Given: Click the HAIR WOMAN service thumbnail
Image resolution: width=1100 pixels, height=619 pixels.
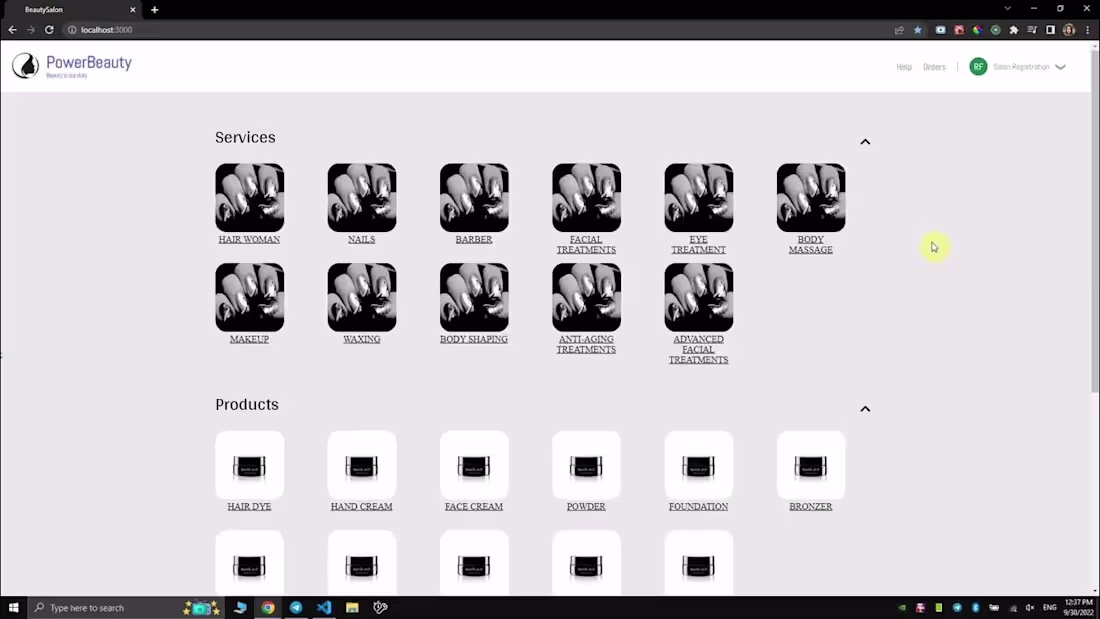Looking at the screenshot, I should (249, 197).
